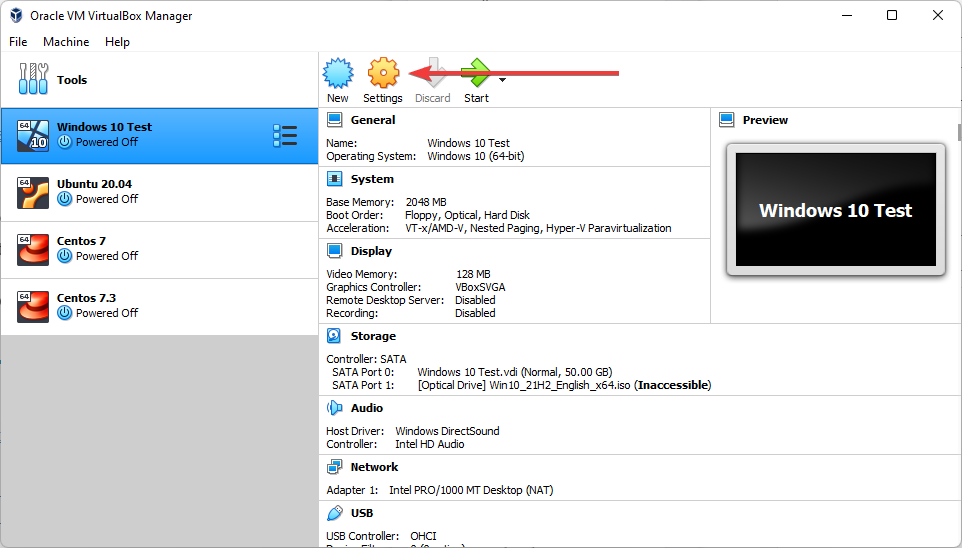Click the New virtual machine icon
The image size is (962, 548).
pyautogui.click(x=338, y=73)
